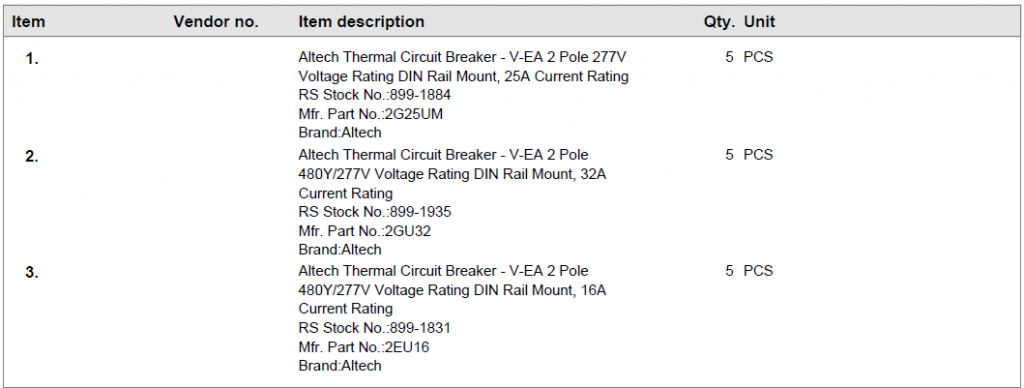Image resolution: width=1024 pixels, height=388 pixels.
Task: Click the Vendor no. column header
Action: 216,22
